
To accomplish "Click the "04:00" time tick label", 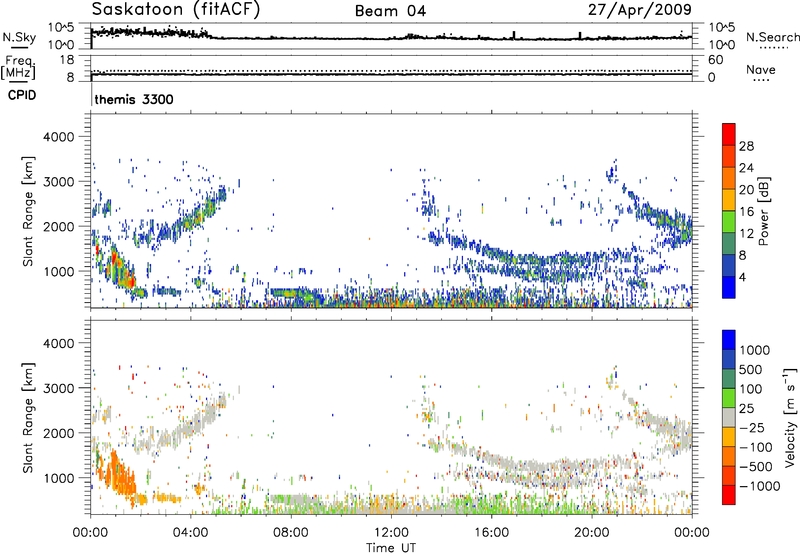I will (190, 533).
